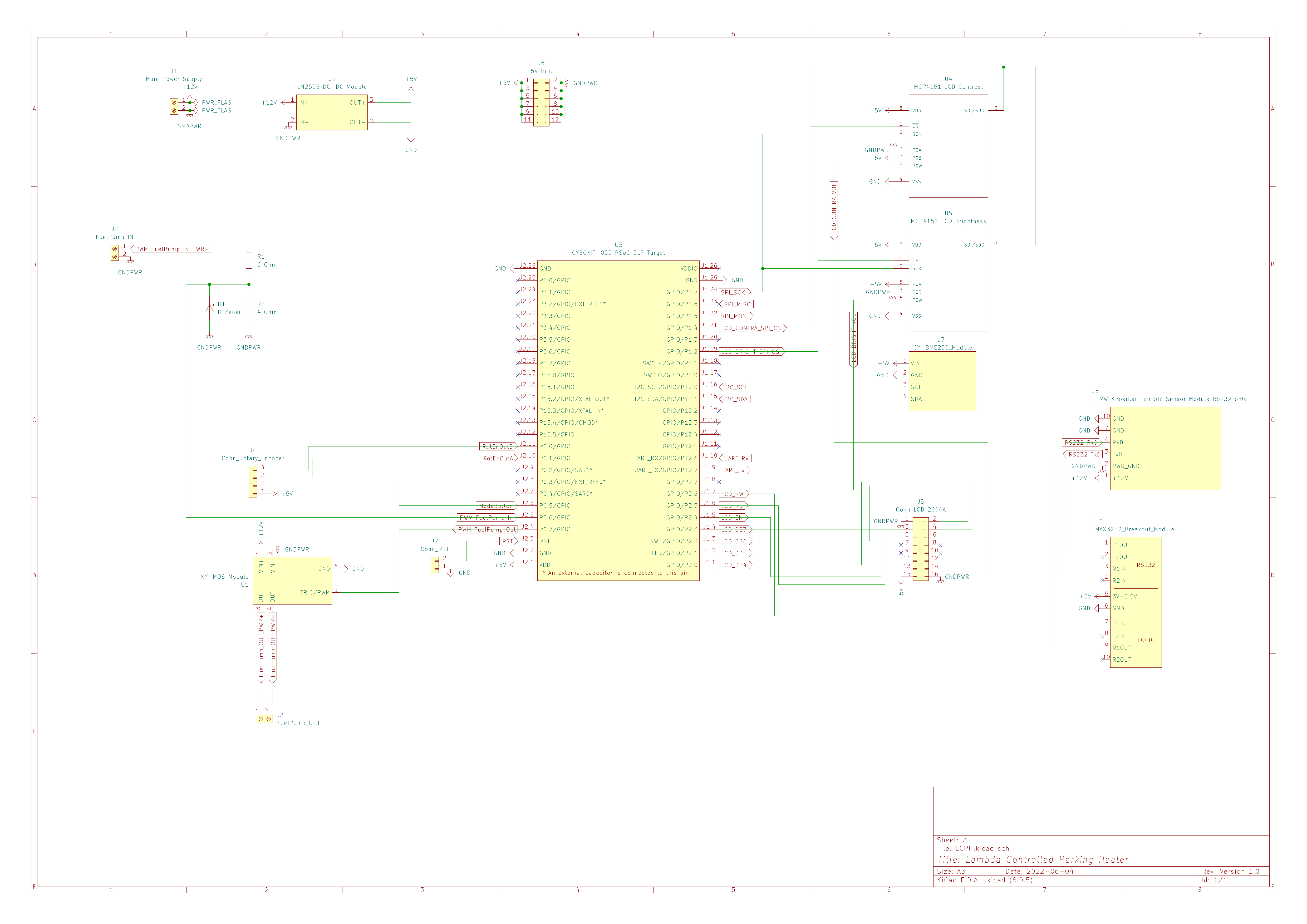Select the R2 4 Ohm resistor symbol

coord(249,308)
